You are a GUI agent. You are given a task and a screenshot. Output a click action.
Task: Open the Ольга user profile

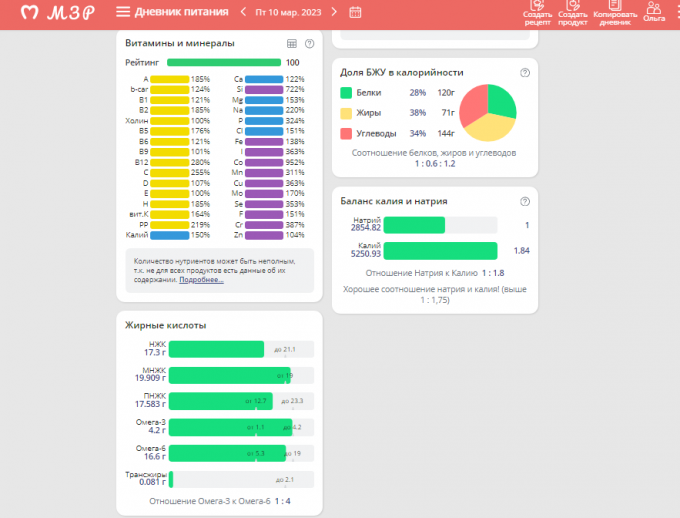pos(655,12)
